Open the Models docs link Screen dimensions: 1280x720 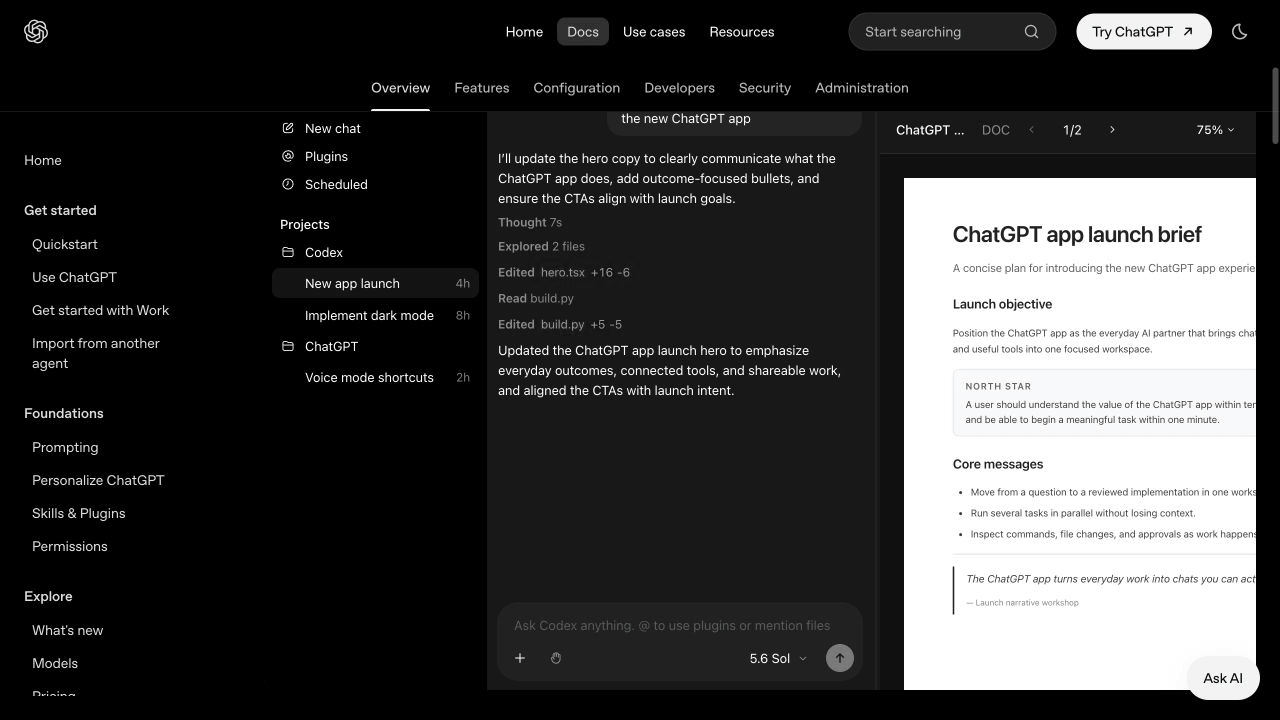point(55,663)
